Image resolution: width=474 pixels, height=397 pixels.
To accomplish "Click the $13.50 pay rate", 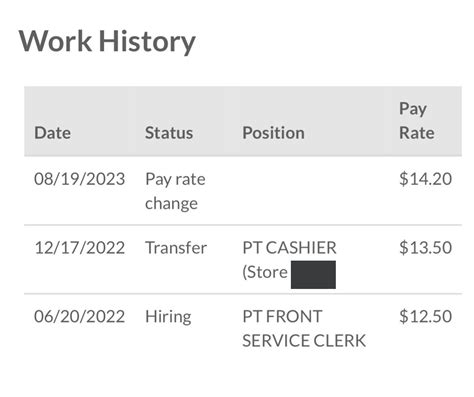I will 425,248.
